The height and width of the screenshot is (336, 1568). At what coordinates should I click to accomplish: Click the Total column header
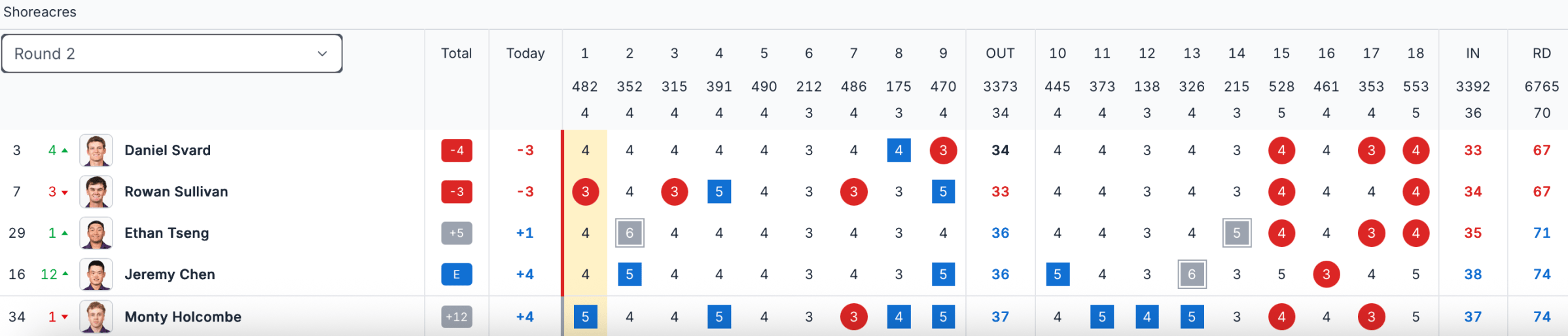tap(457, 54)
